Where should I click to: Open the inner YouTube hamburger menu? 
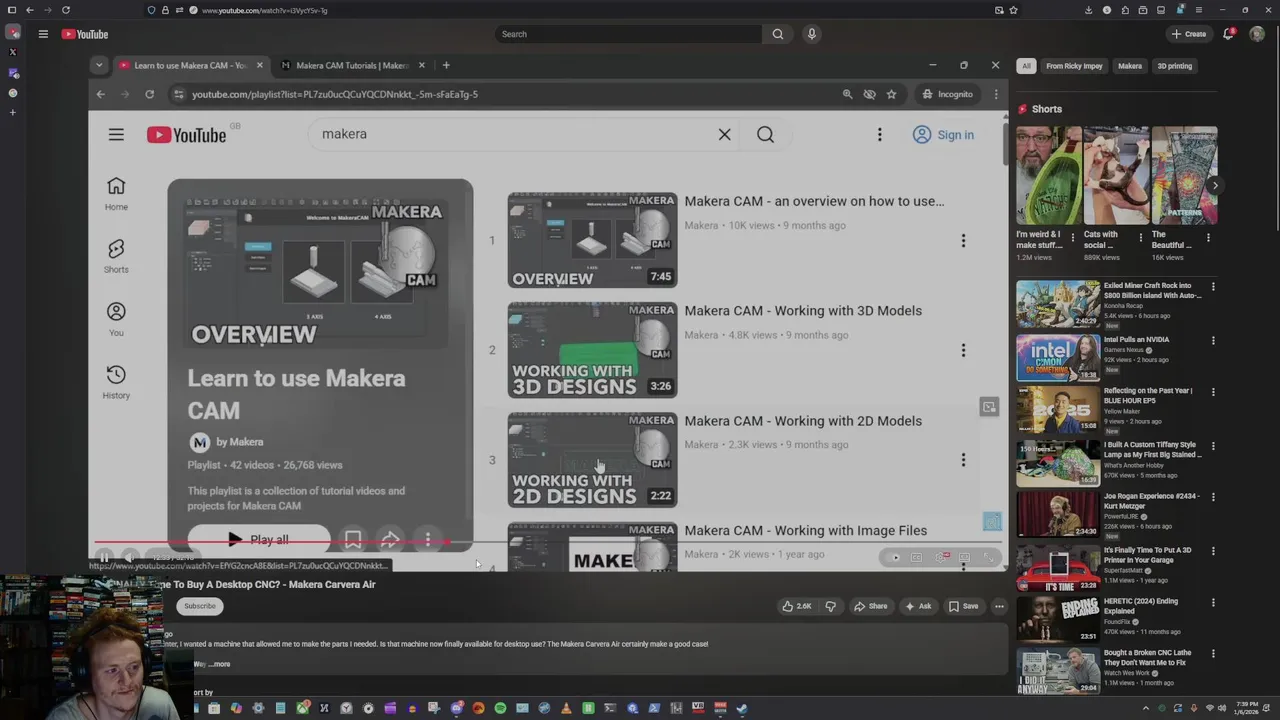[116, 134]
